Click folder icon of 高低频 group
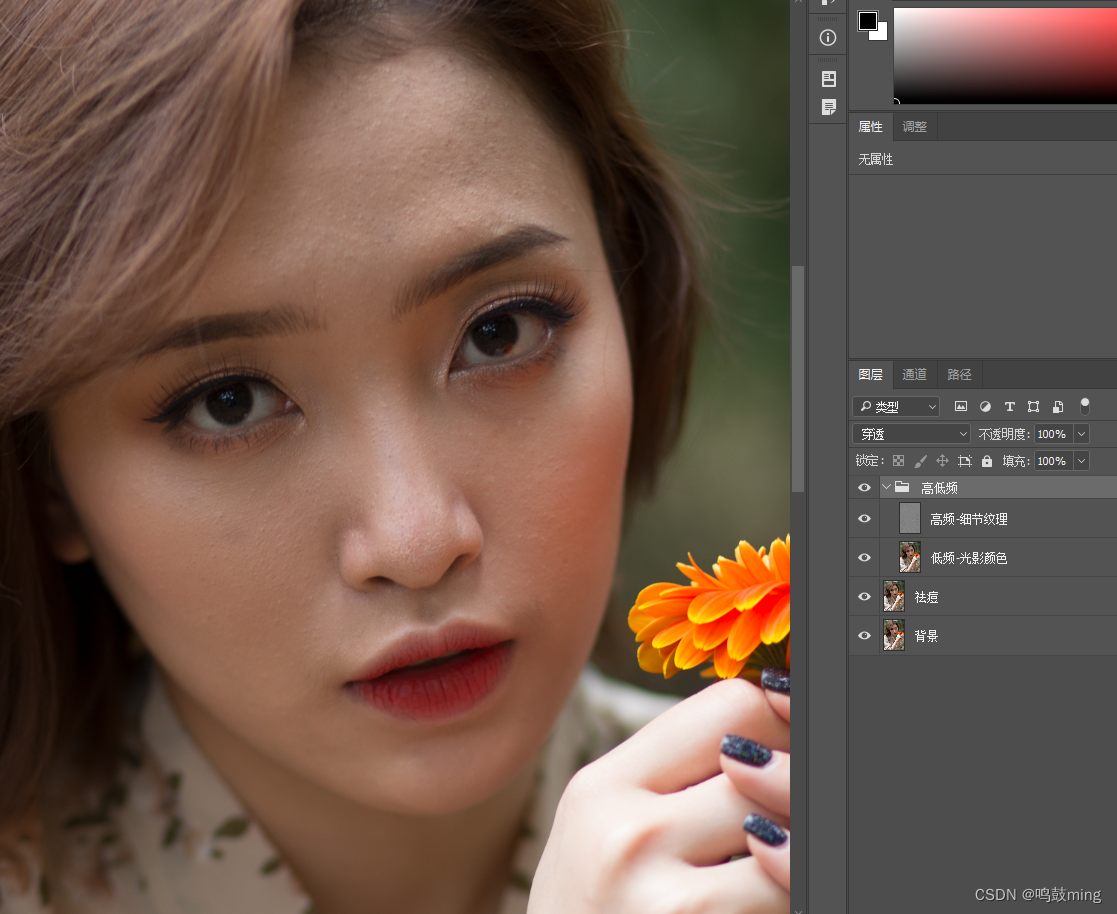 tap(902, 487)
